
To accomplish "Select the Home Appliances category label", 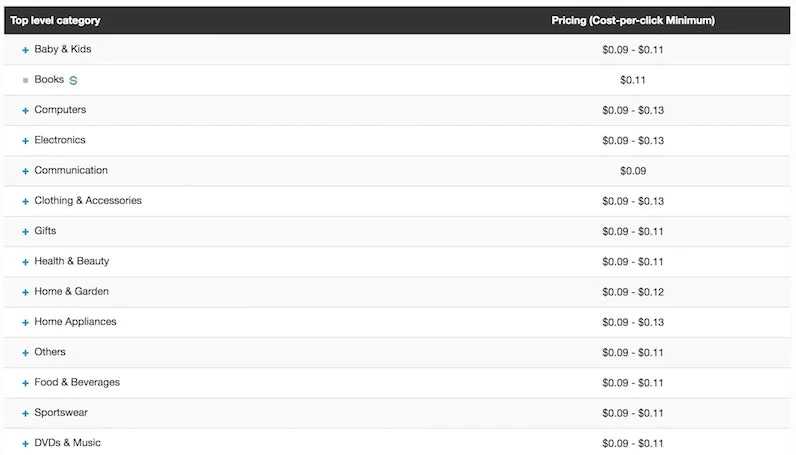I will tap(75, 322).
